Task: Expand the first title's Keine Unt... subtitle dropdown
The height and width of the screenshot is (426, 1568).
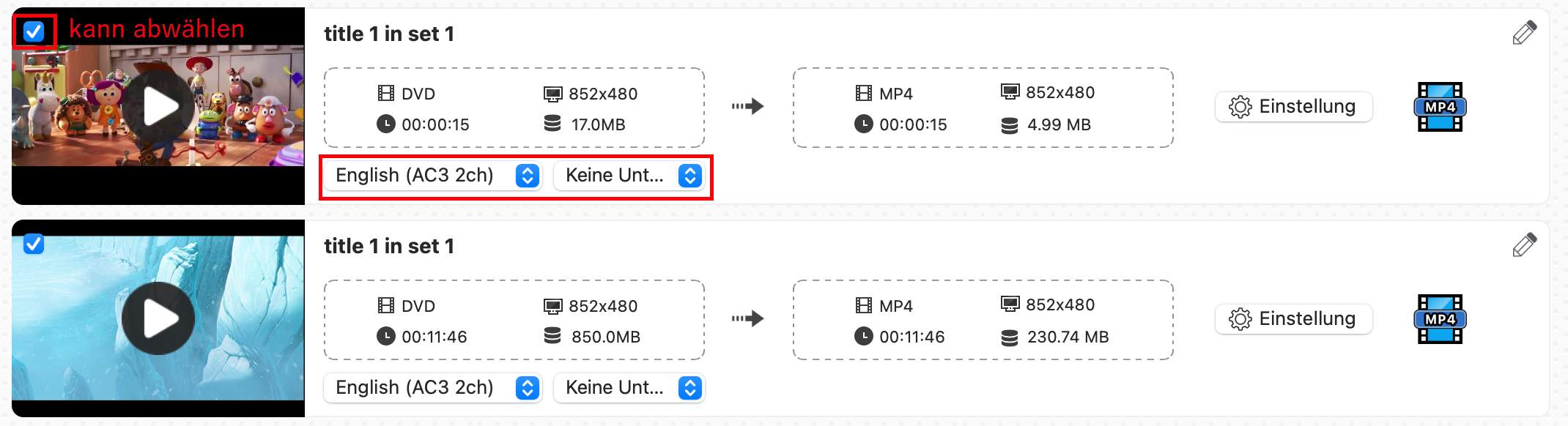Action: click(629, 176)
